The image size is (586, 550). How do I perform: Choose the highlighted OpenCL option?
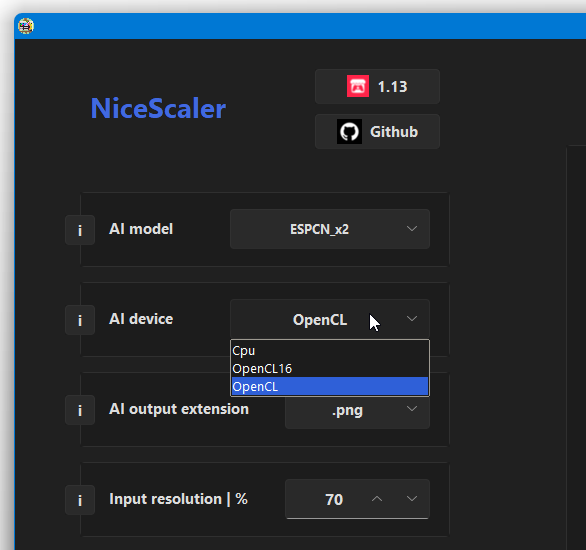click(x=330, y=386)
